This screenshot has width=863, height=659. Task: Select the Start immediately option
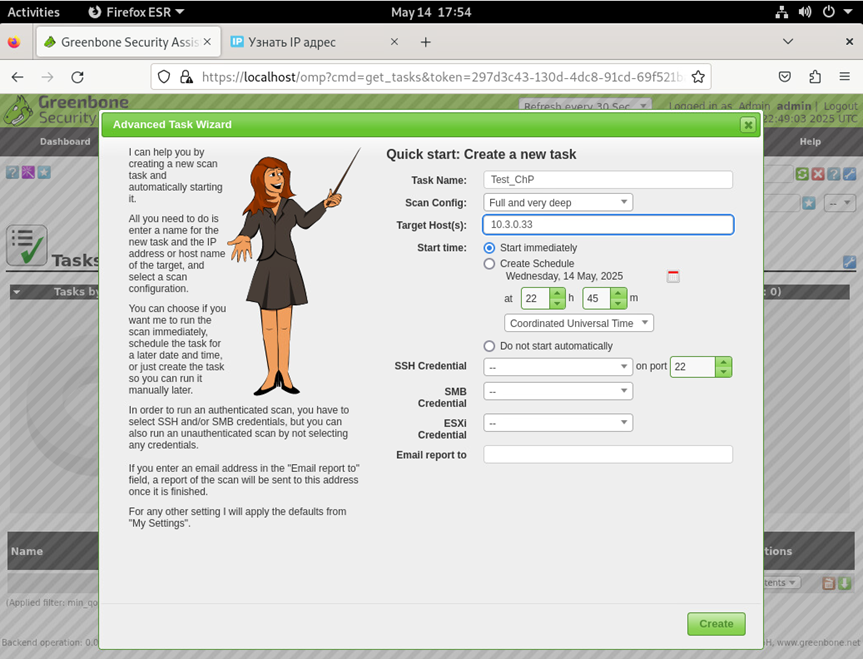(x=489, y=248)
